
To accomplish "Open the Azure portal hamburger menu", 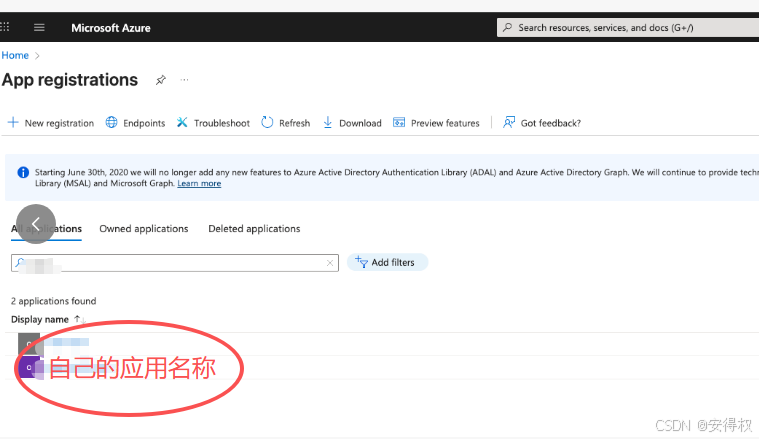I will pos(39,28).
